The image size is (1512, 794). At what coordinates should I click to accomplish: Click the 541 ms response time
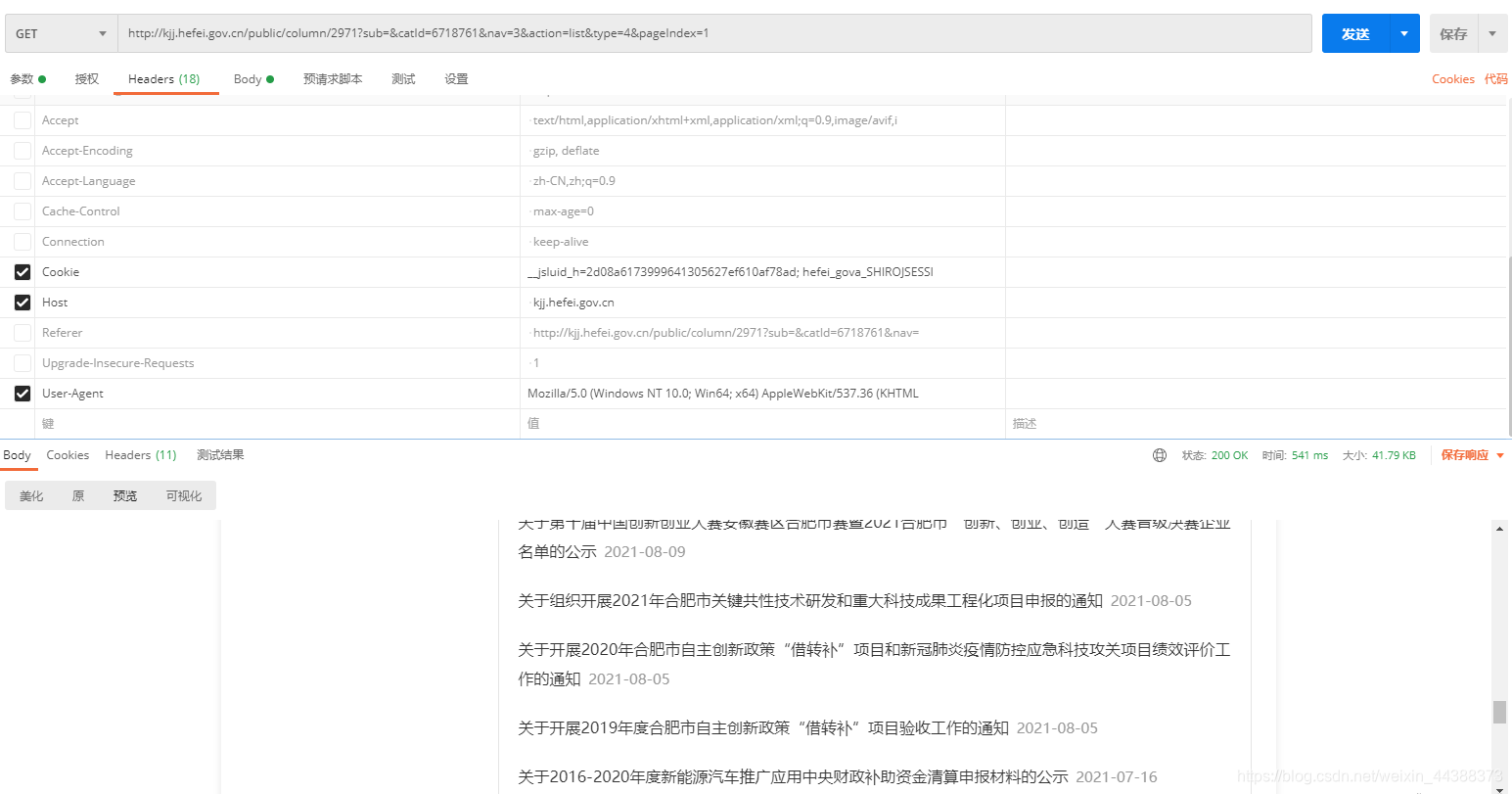1309,455
